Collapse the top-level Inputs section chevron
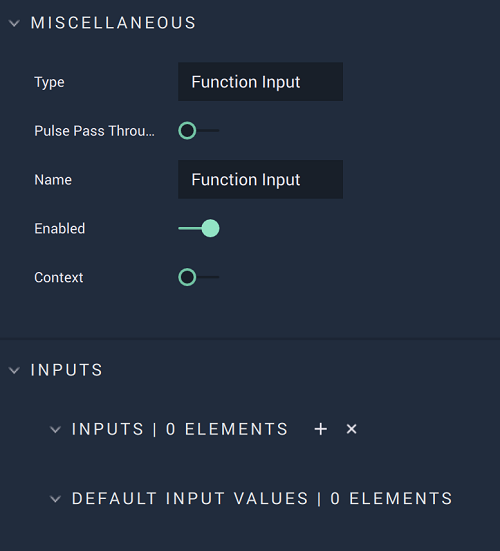 coord(14,370)
